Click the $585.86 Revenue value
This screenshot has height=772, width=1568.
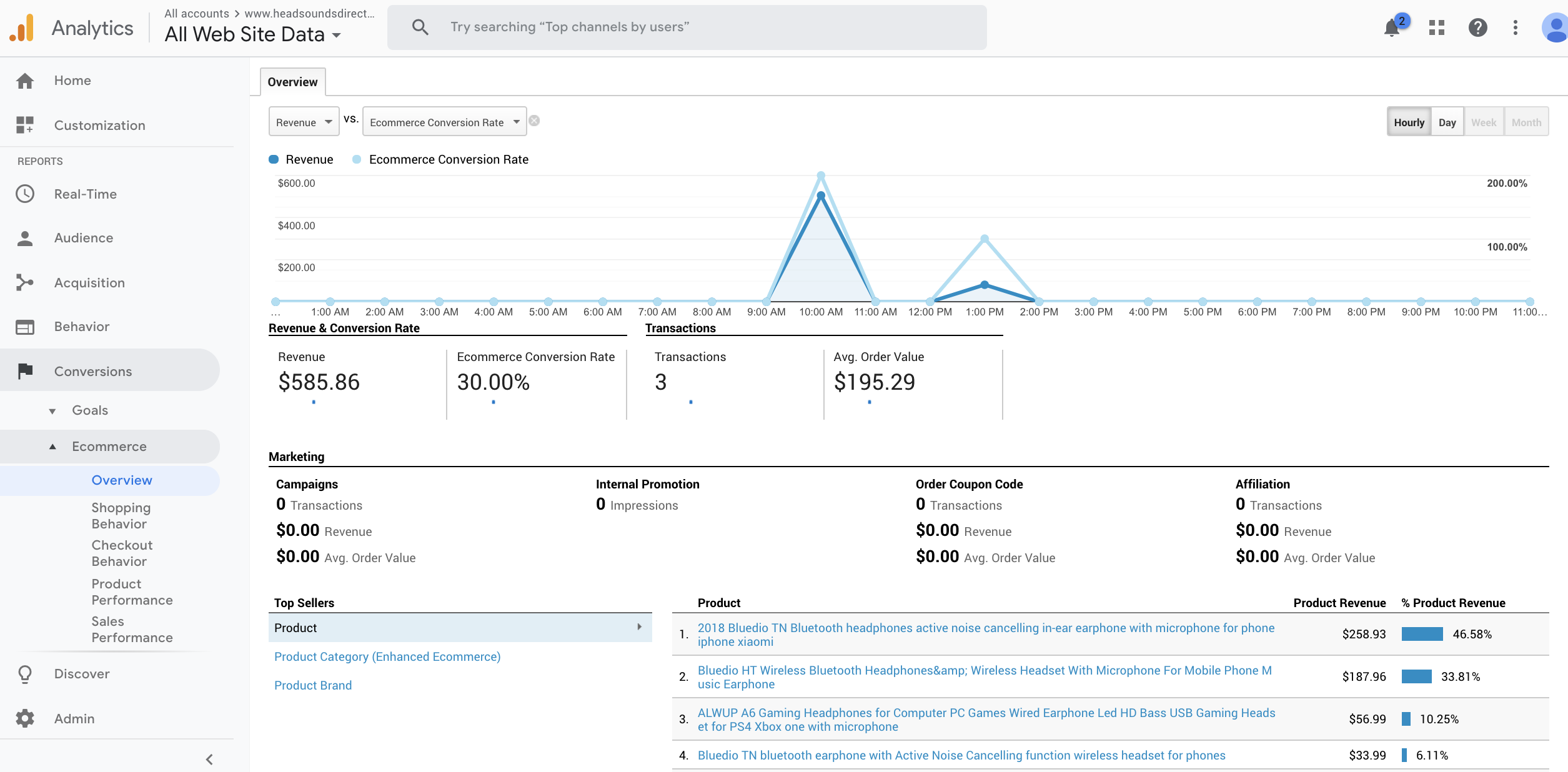pos(319,382)
